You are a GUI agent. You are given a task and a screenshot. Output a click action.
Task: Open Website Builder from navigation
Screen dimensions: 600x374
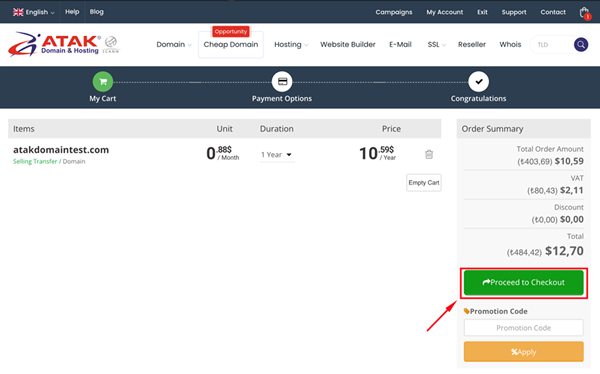(x=348, y=44)
